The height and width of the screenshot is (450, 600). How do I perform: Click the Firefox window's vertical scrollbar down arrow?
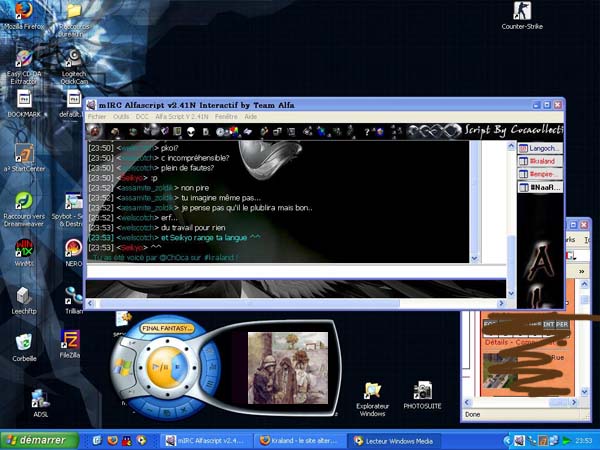[x=584, y=391]
